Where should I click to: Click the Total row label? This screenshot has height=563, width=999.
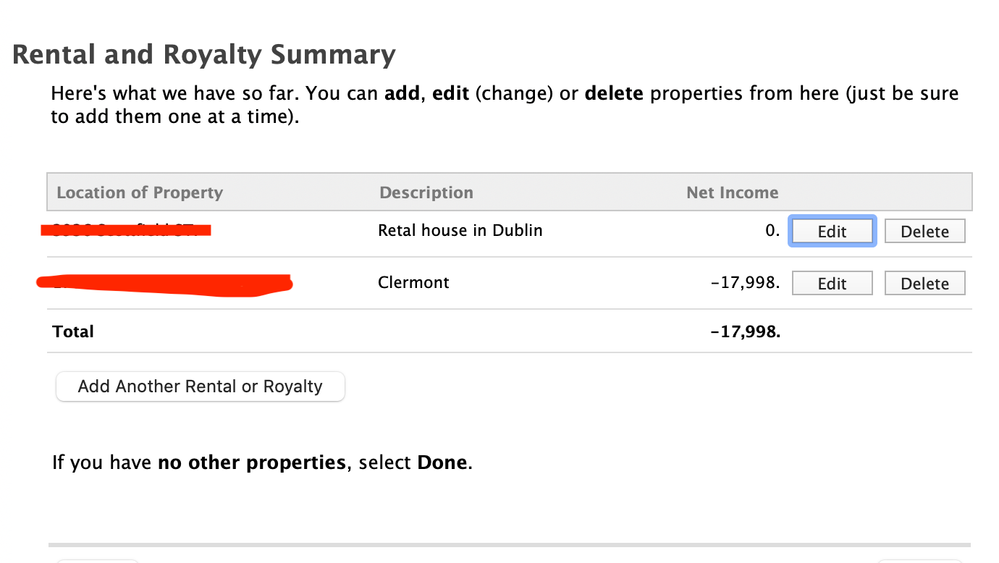(73, 331)
